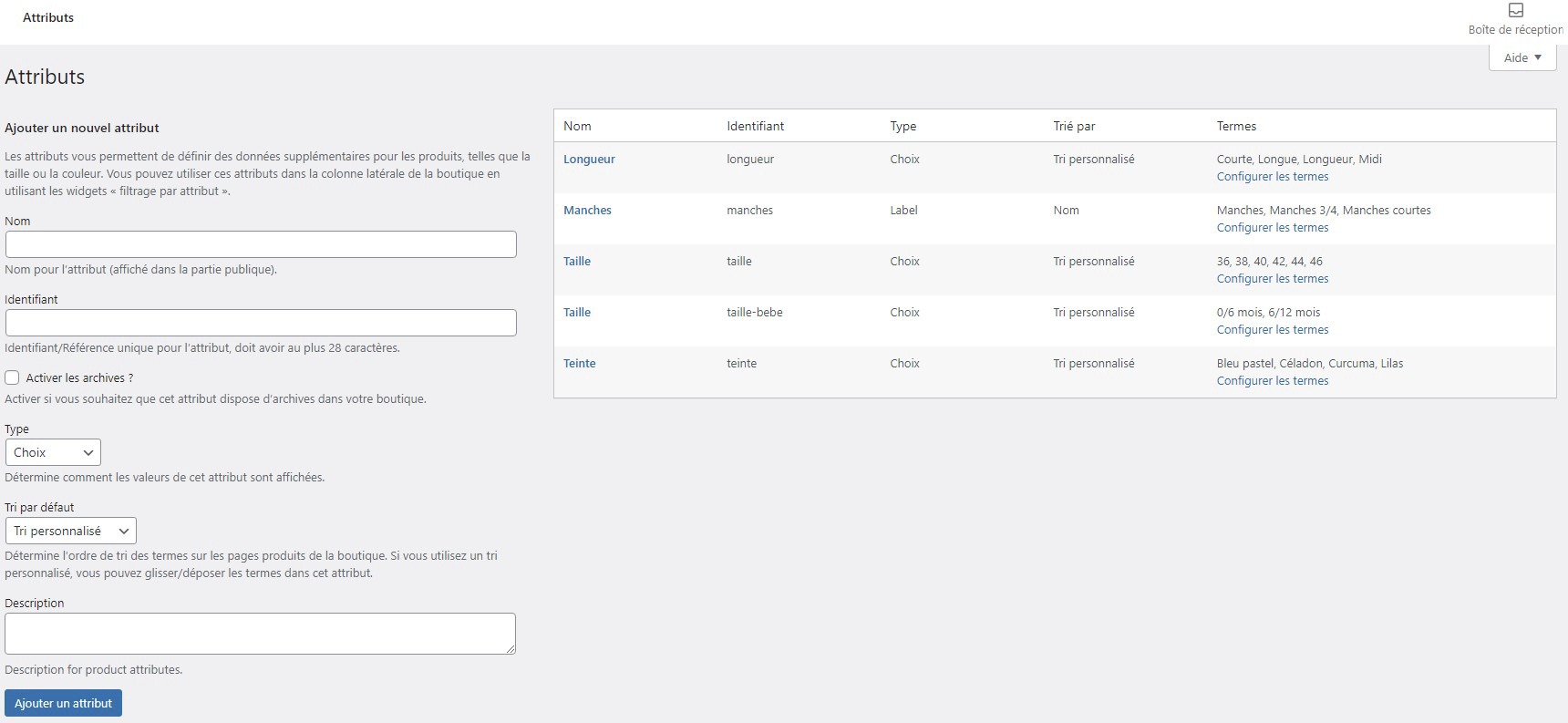Open the Longueur attribute link

pos(589,159)
